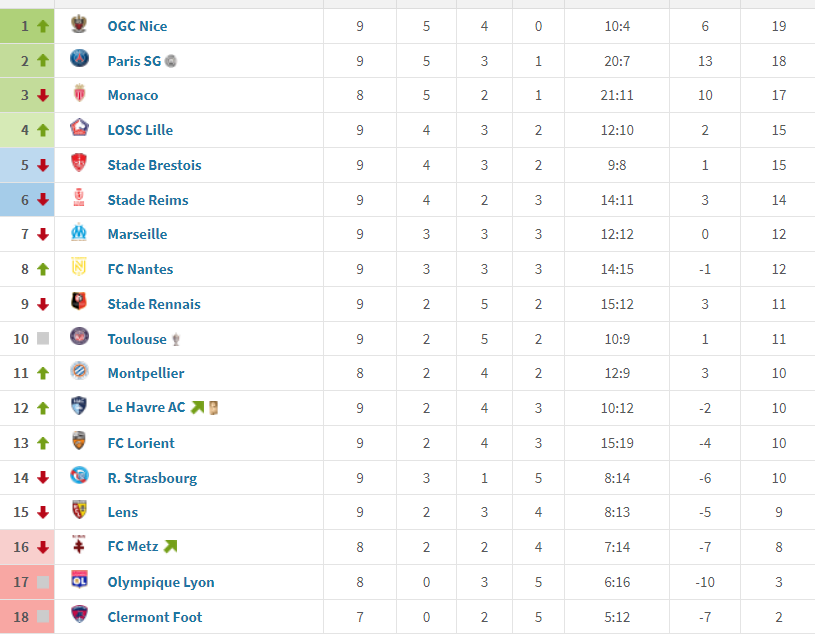Click the champion badge next to Paris SG
This screenshot has width=815, height=642.
(171, 61)
